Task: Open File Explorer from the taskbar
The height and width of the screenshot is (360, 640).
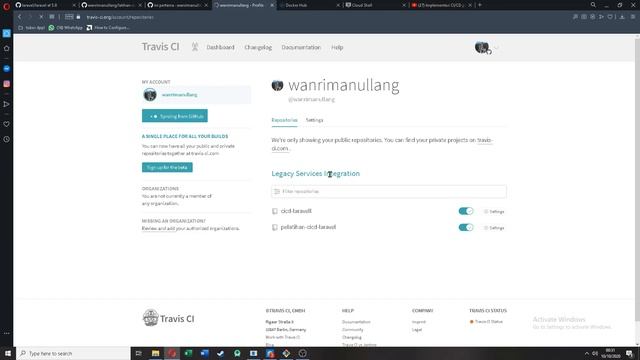Action: [156, 353]
